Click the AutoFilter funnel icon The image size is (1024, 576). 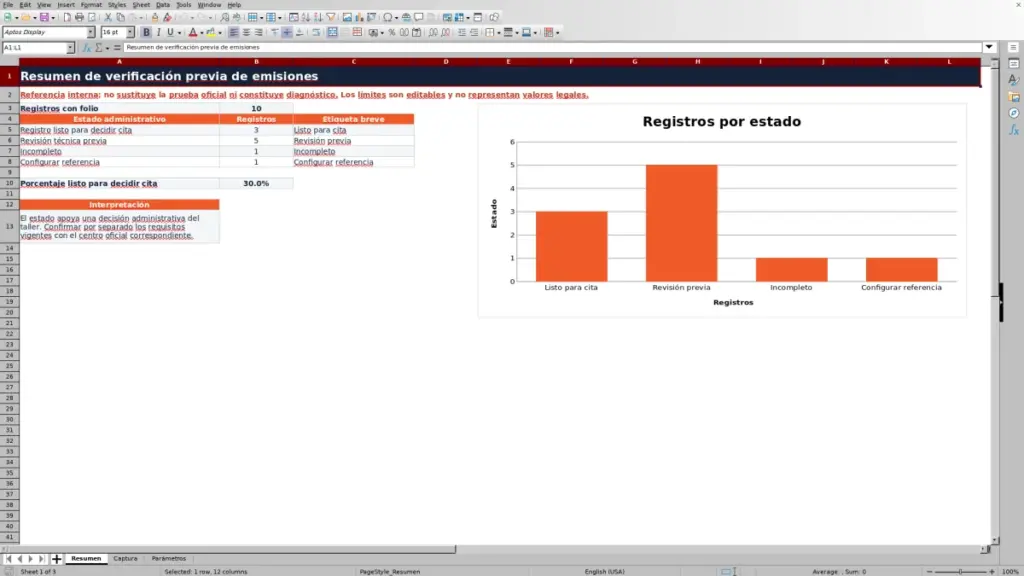pos(331,18)
